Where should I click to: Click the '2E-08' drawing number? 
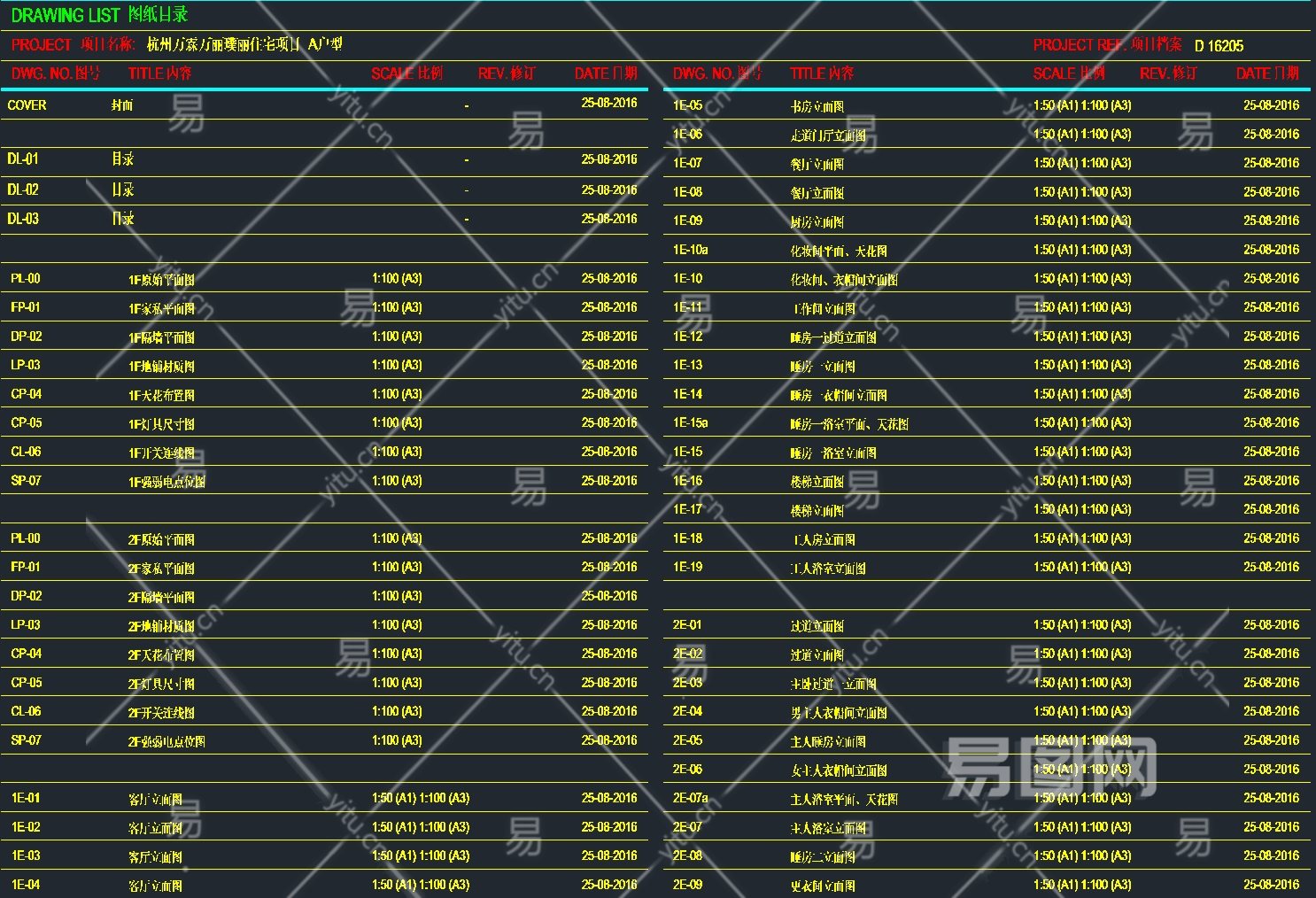(x=687, y=855)
